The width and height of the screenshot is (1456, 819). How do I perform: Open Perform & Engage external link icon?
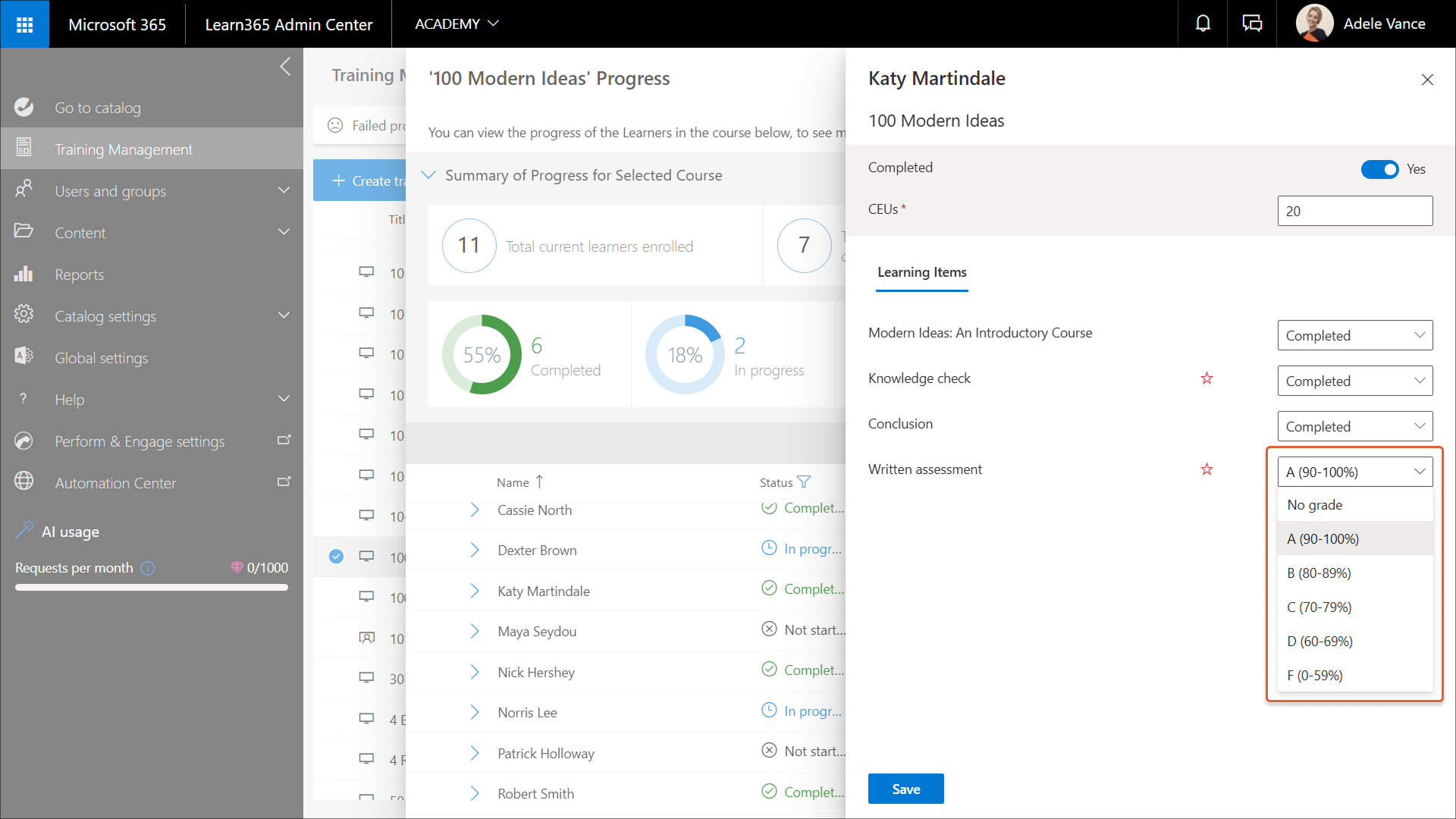[x=284, y=441]
